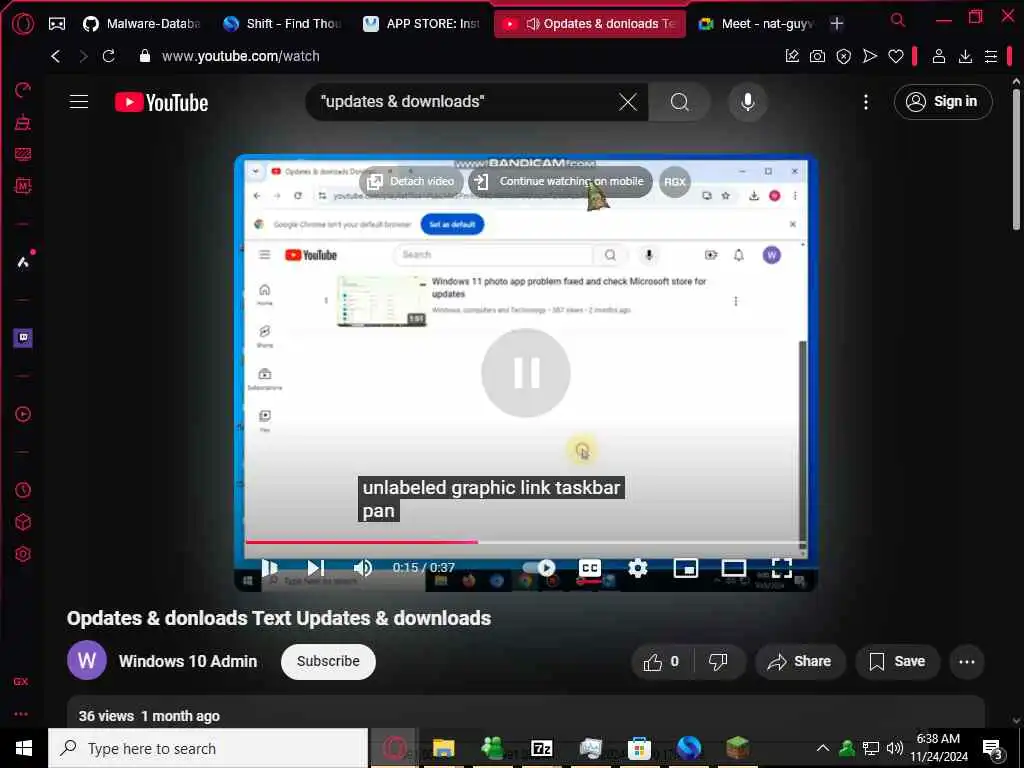
Task: Search with your voice microphone button
Action: 748,102
